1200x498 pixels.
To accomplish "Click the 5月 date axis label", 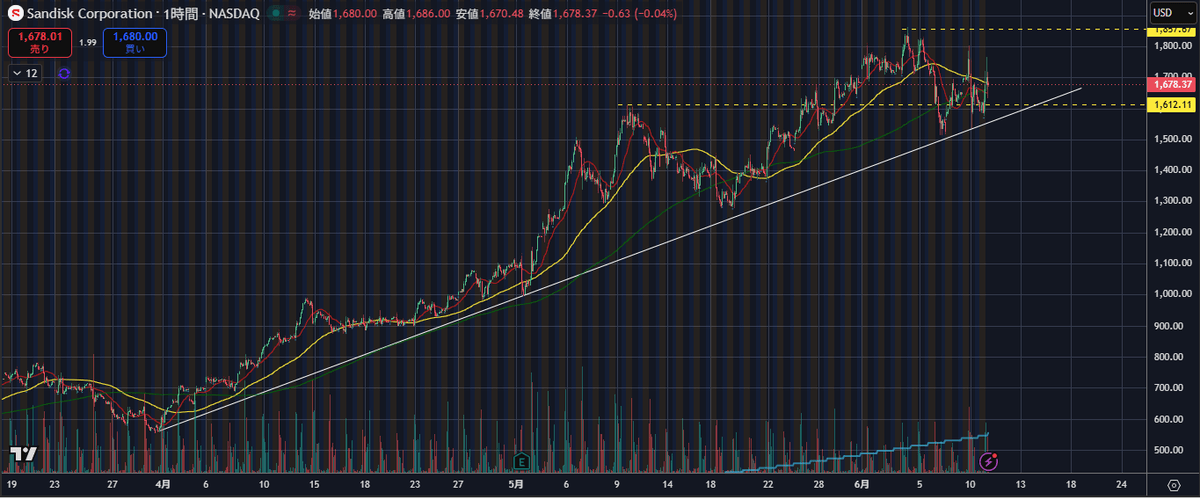I will pyautogui.click(x=515, y=483).
